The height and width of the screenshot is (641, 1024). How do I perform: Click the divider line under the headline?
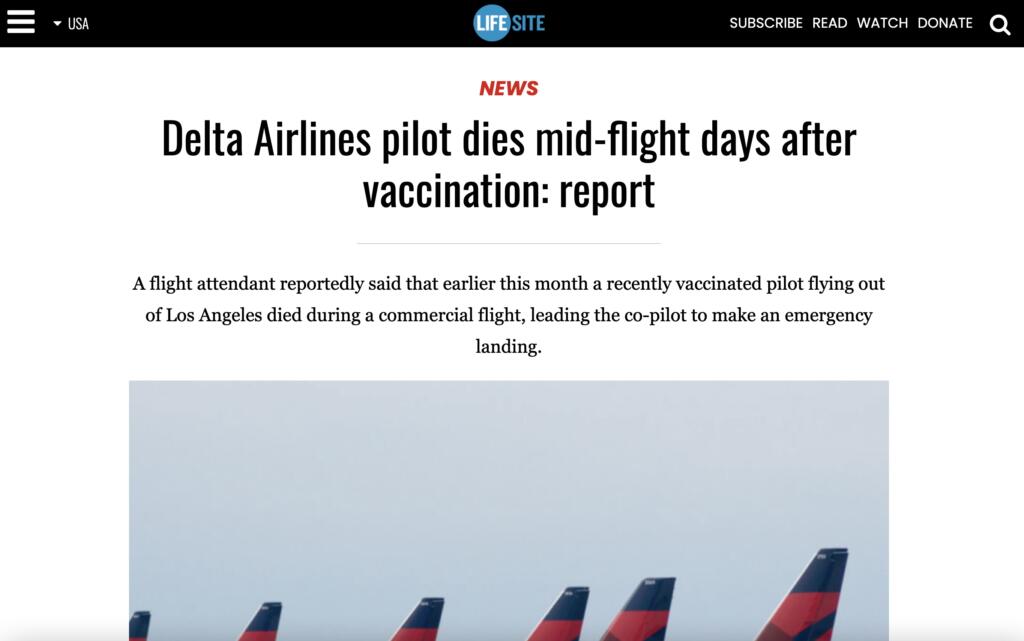508,243
